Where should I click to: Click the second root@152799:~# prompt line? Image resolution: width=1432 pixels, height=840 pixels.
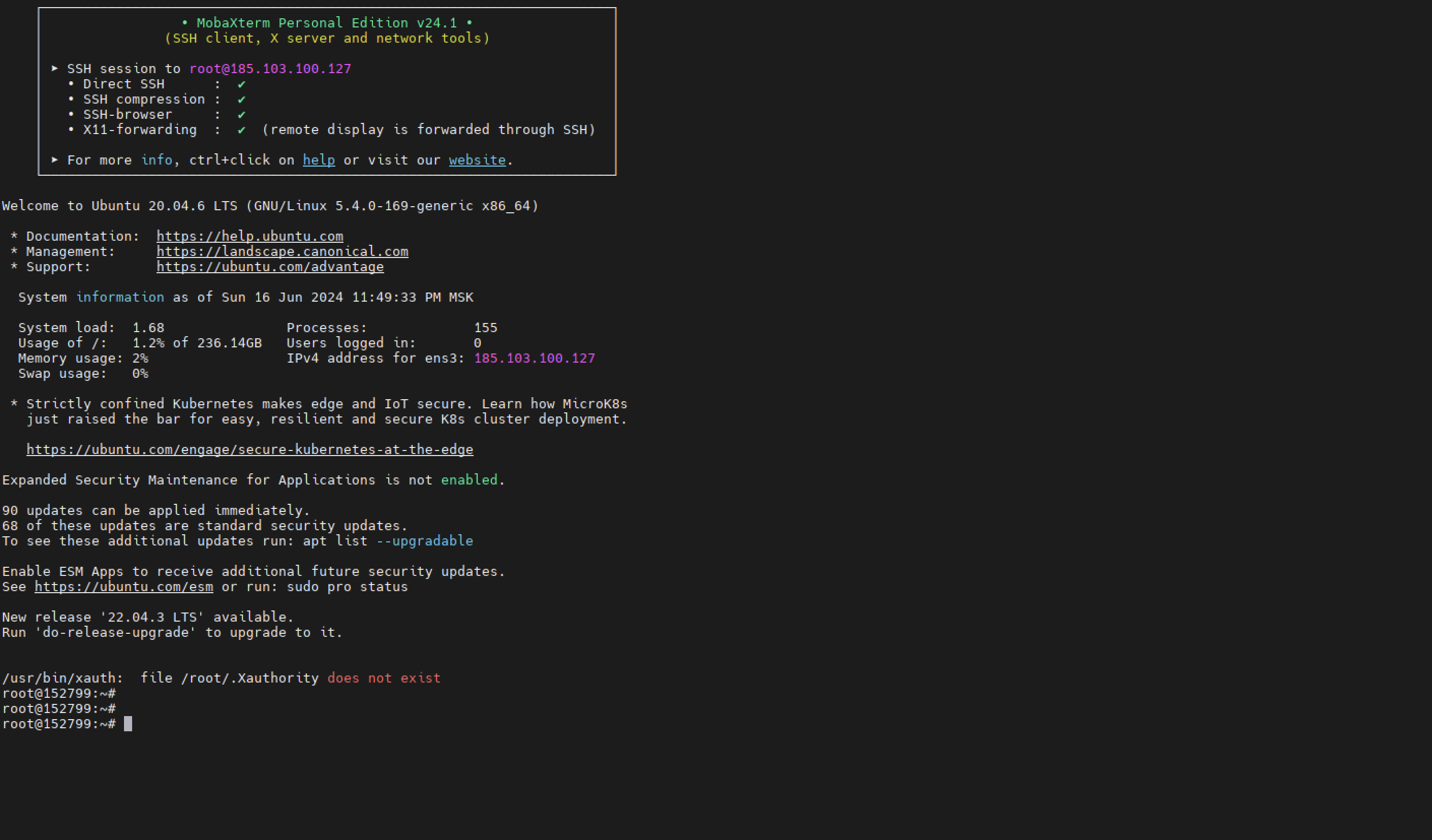pos(59,709)
